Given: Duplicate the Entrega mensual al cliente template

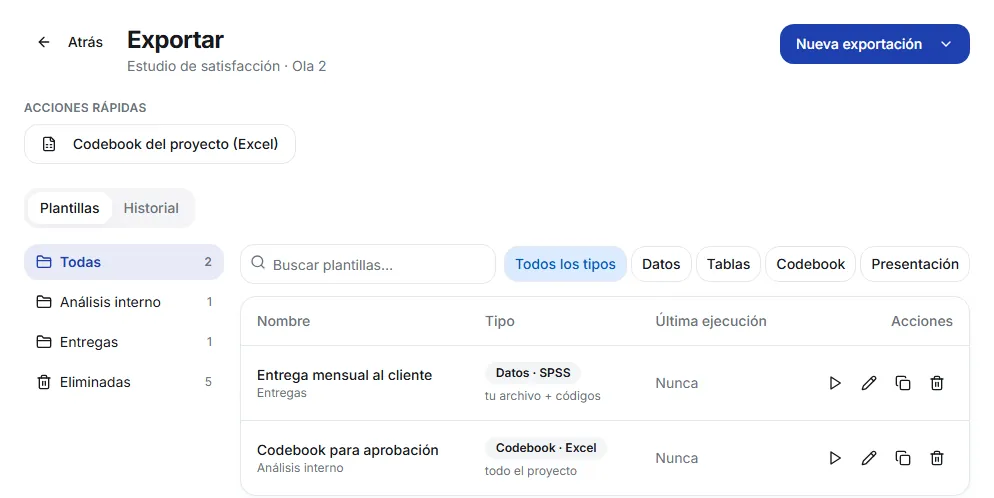Looking at the screenshot, I should coord(903,383).
